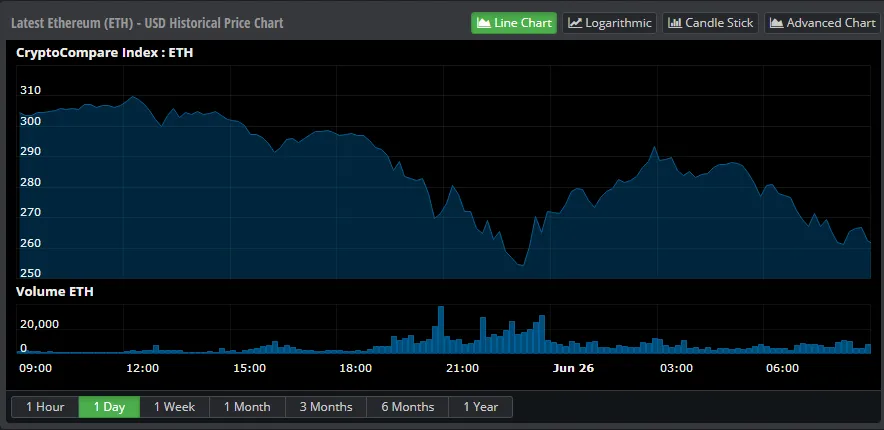Screen dimensions: 884x430
Task: Show the 1 Week price range
Action: pos(175,407)
